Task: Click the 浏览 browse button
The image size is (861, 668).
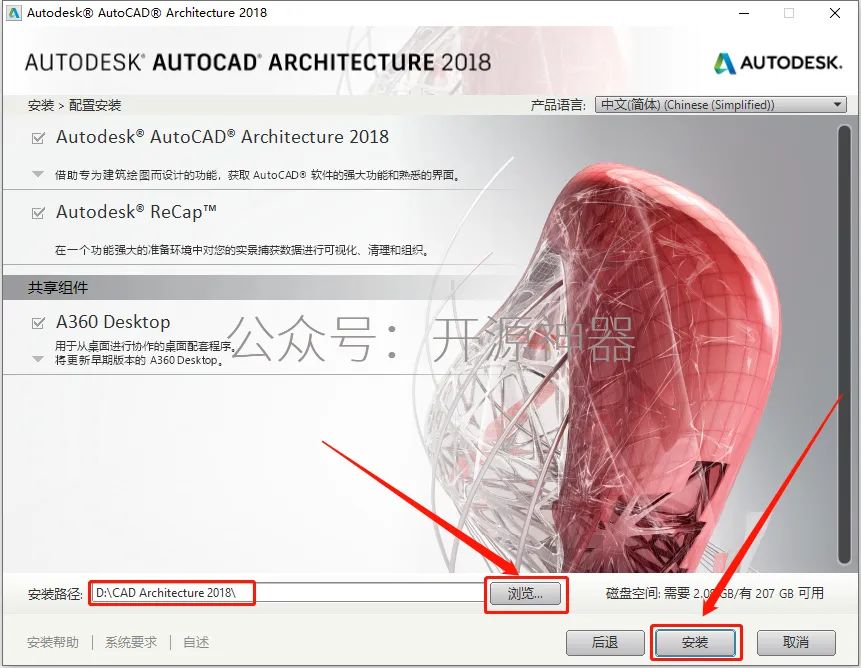Action: [x=525, y=593]
